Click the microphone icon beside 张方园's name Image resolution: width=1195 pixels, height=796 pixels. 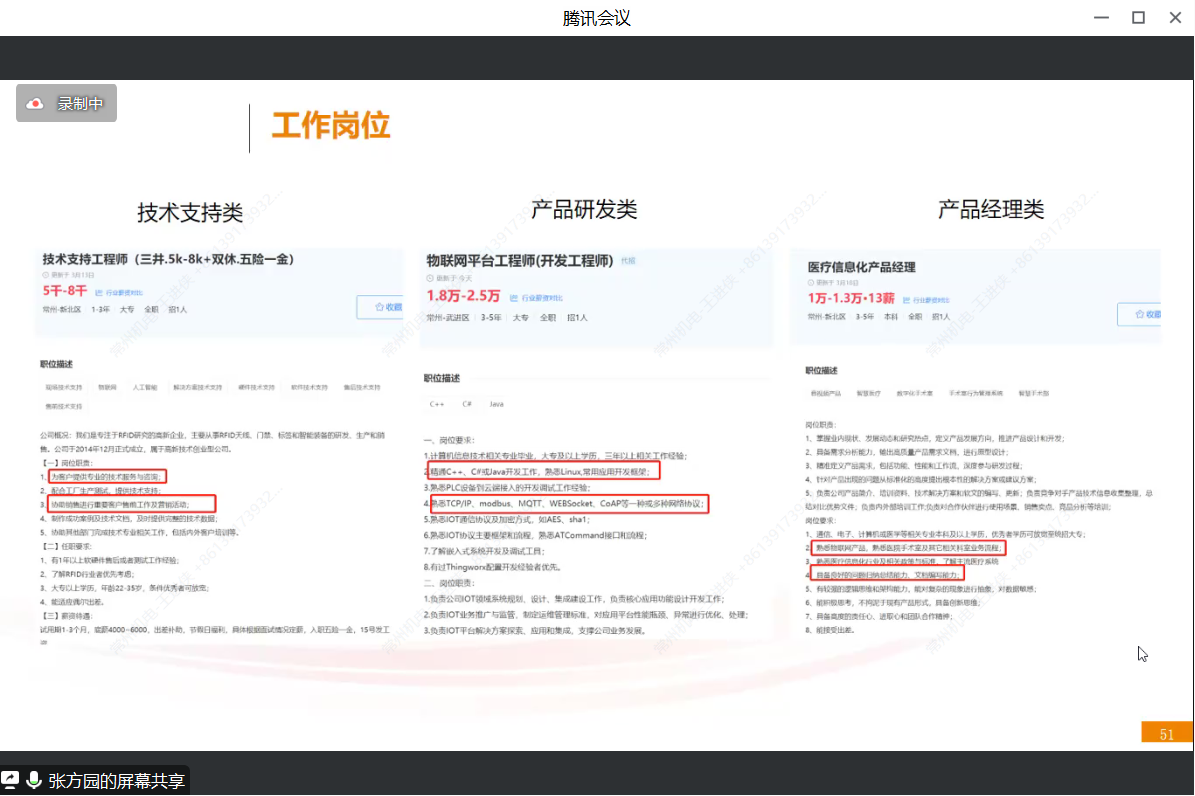click(35, 780)
